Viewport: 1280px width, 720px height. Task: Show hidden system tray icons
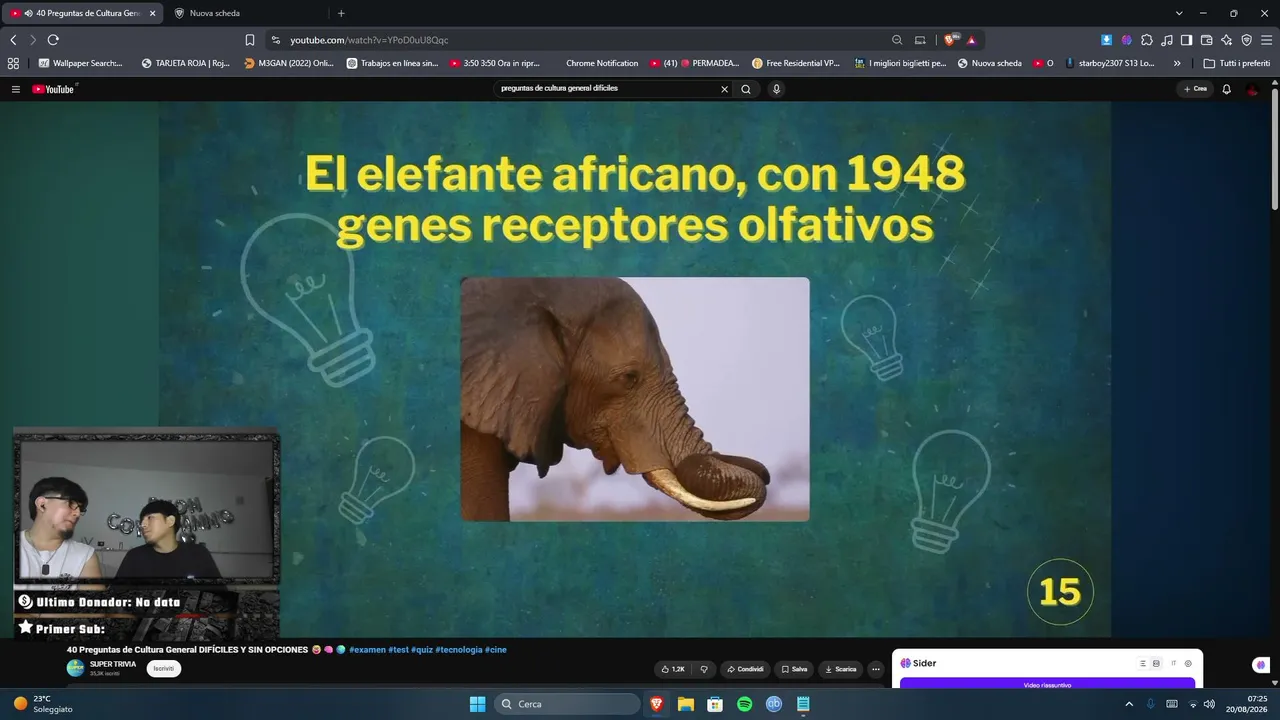point(1129,704)
